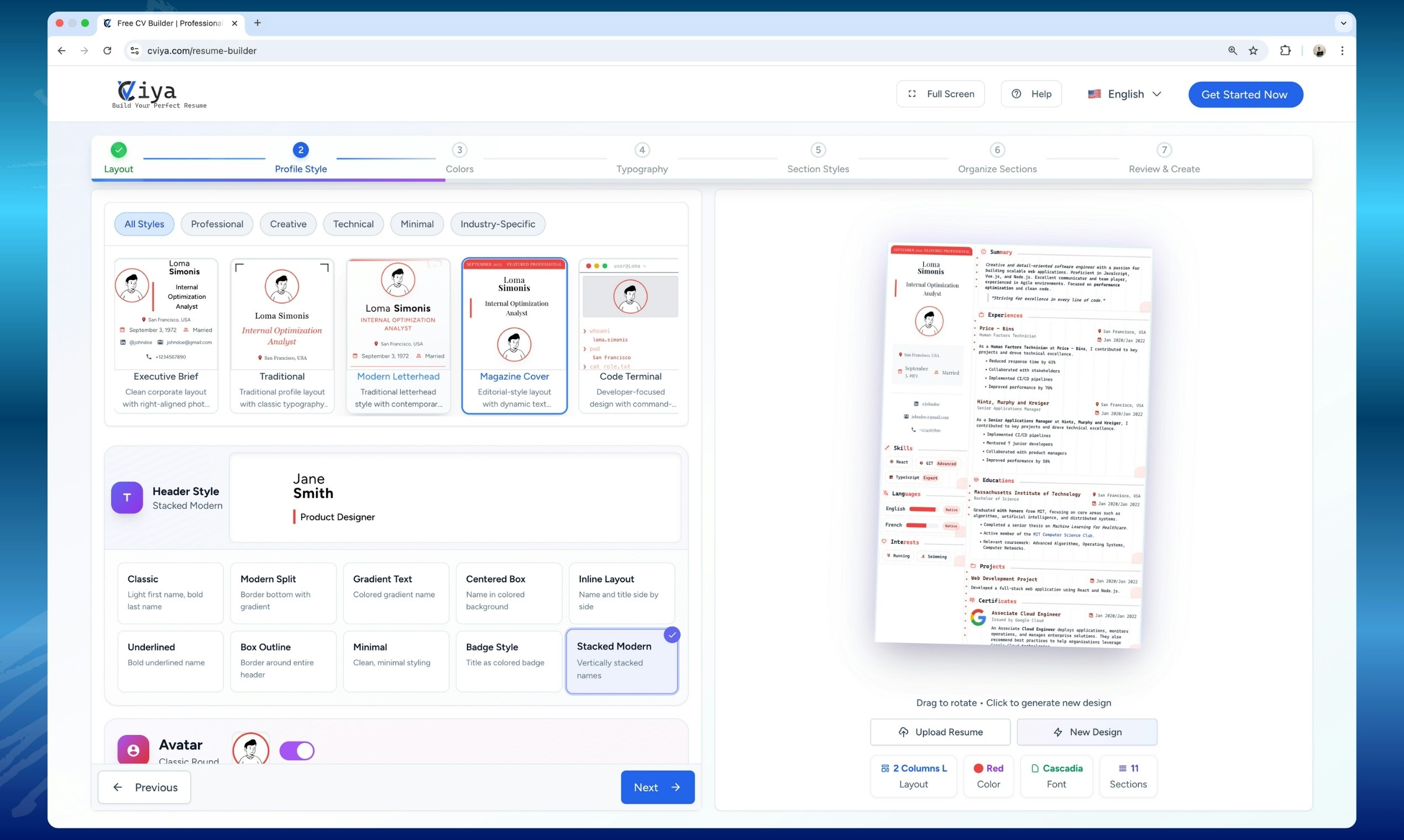Open the Chrome three-dot menu

(1342, 50)
